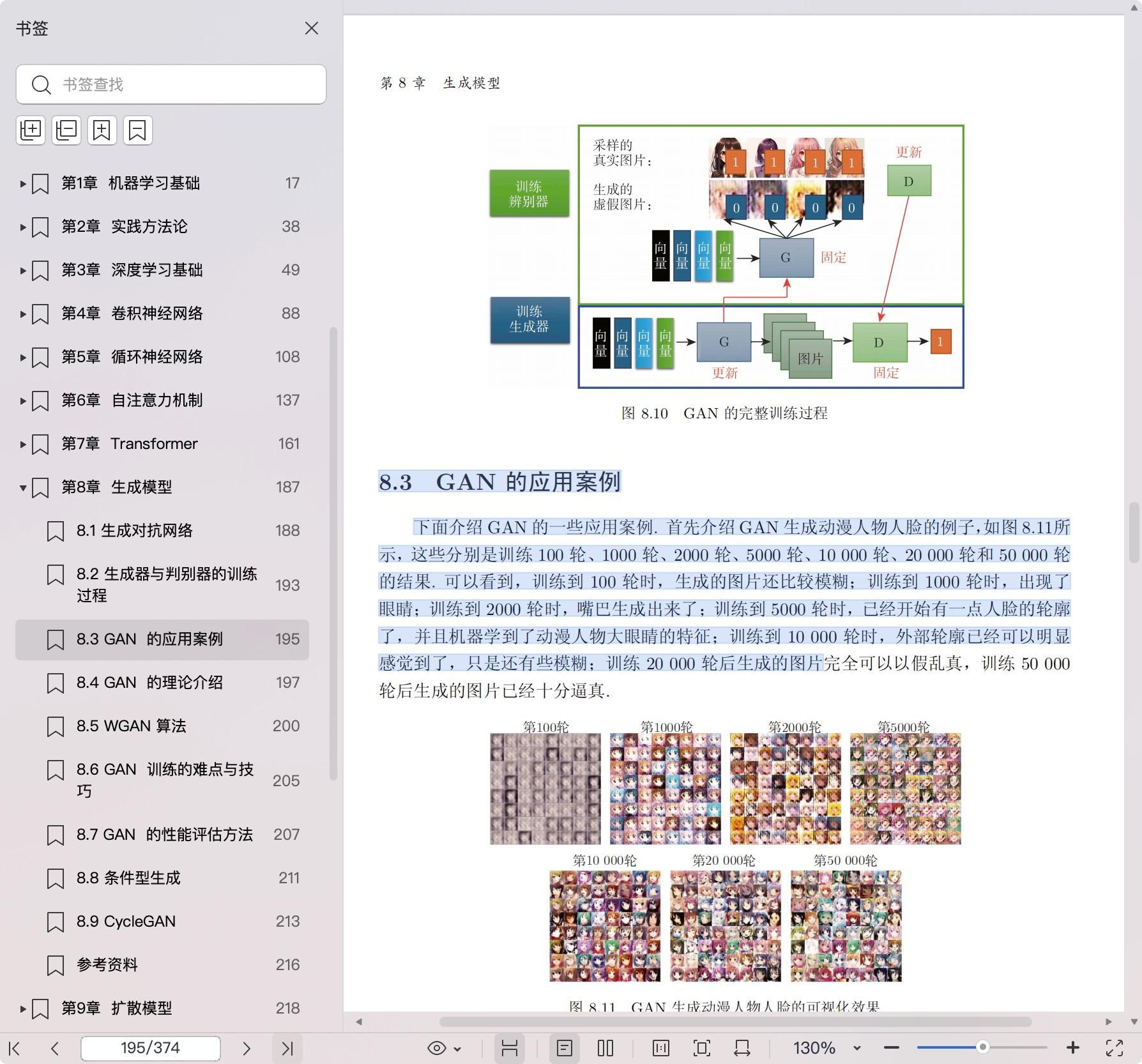Click the add bookmark icon
Screen dimensions: 1142x1064
click(102, 130)
